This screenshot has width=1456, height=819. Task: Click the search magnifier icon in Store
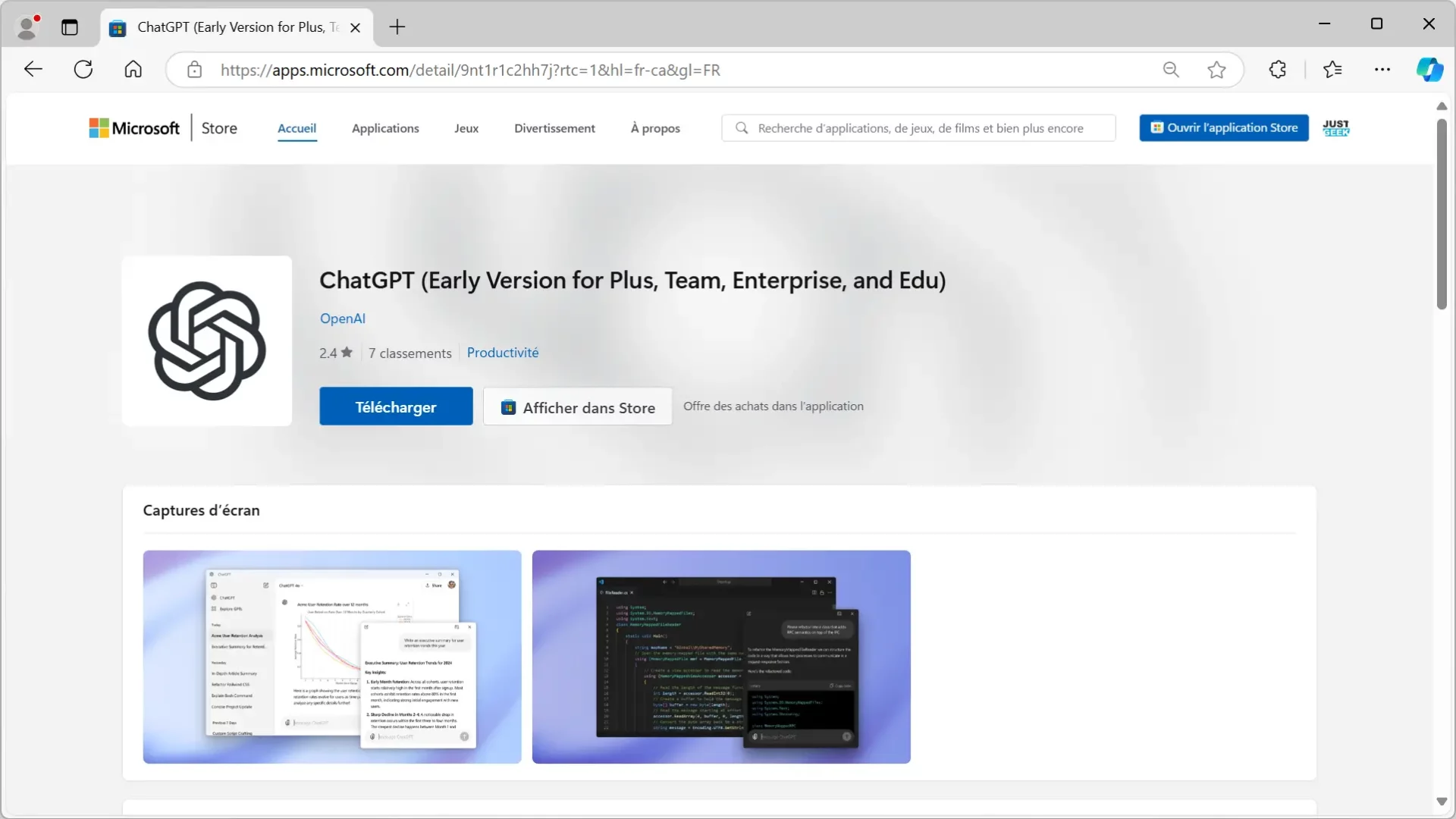[x=742, y=128]
